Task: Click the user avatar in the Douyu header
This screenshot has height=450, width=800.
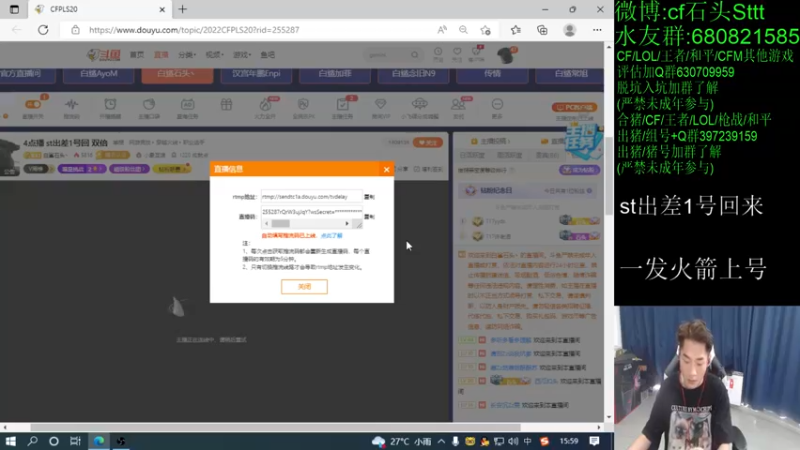Action: click(x=506, y=55)
